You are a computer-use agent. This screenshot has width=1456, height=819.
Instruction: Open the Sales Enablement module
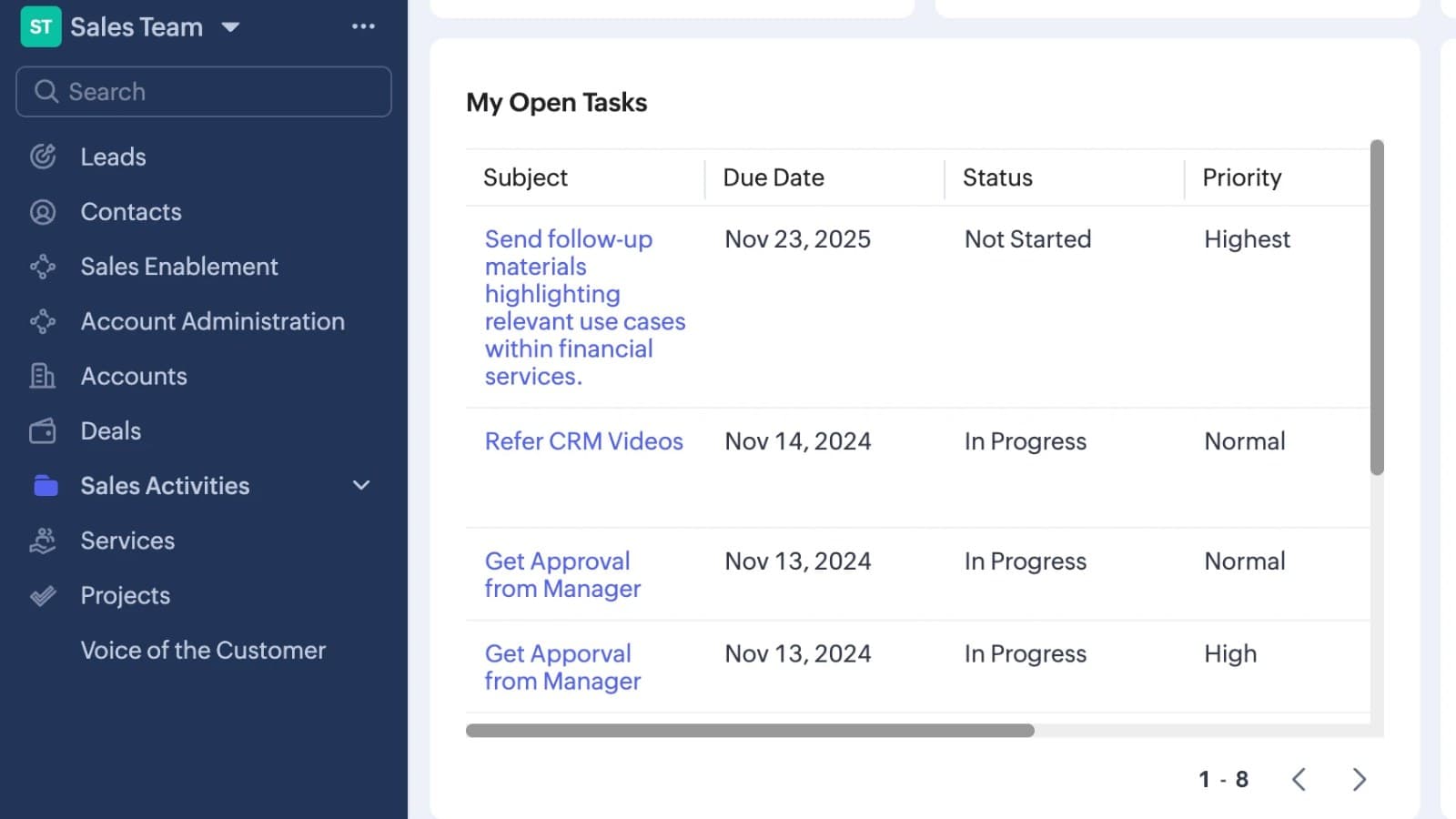[x=179, y=267]
